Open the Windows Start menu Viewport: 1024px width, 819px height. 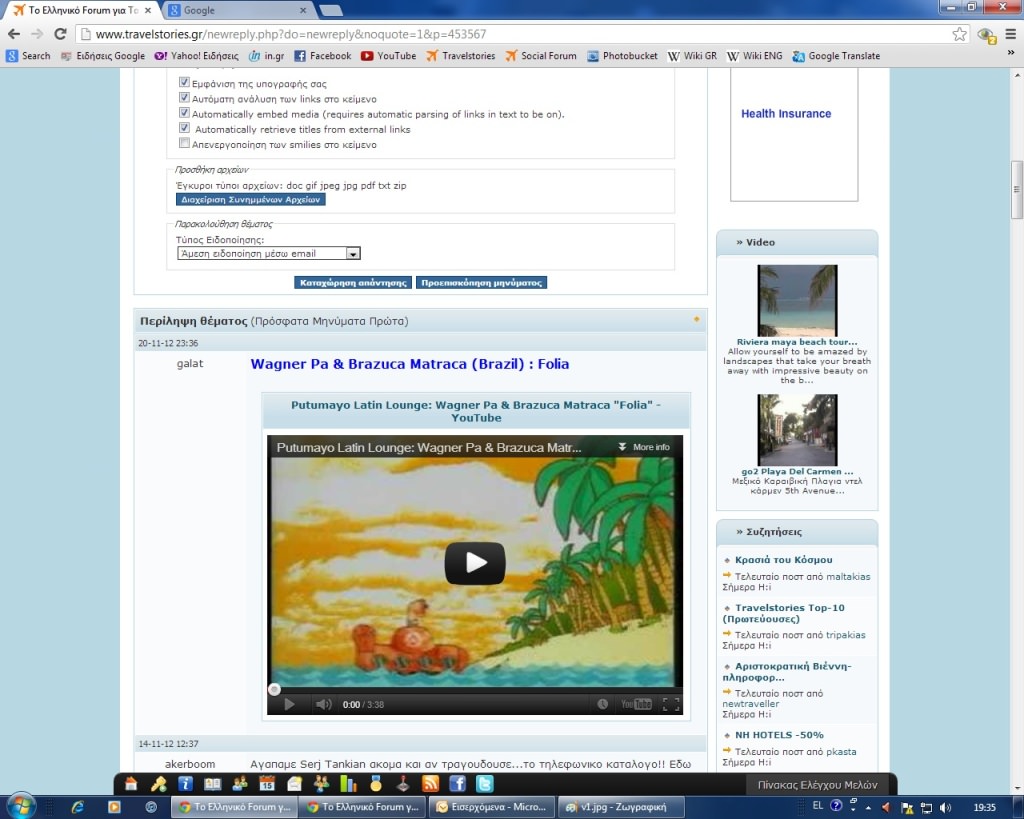tap(20, 807)
